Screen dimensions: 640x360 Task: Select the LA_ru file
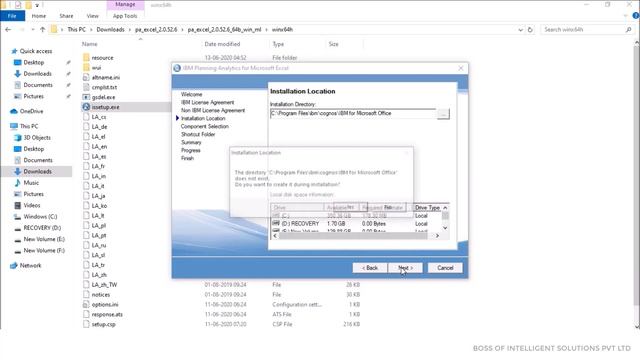coord(99,245)
